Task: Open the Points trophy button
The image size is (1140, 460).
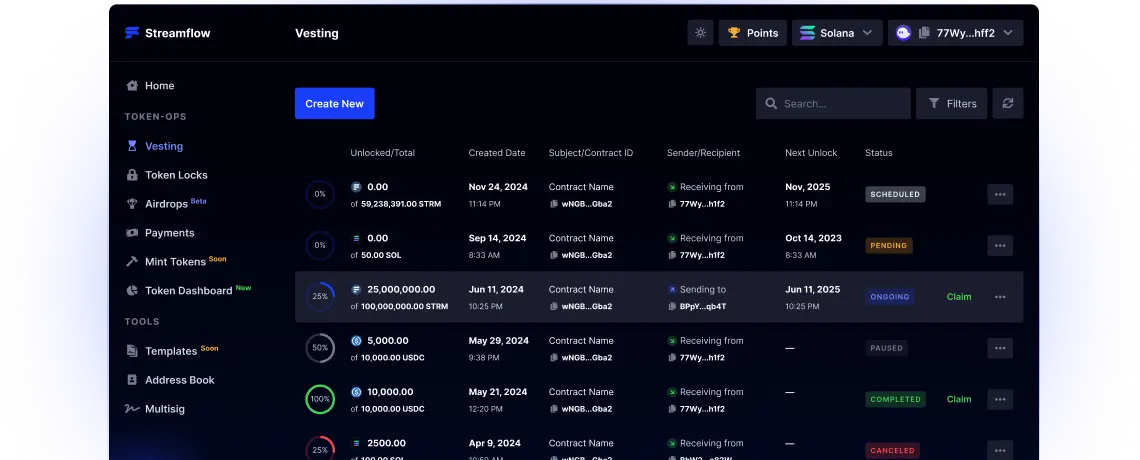Action: click(x=752, y=33)
